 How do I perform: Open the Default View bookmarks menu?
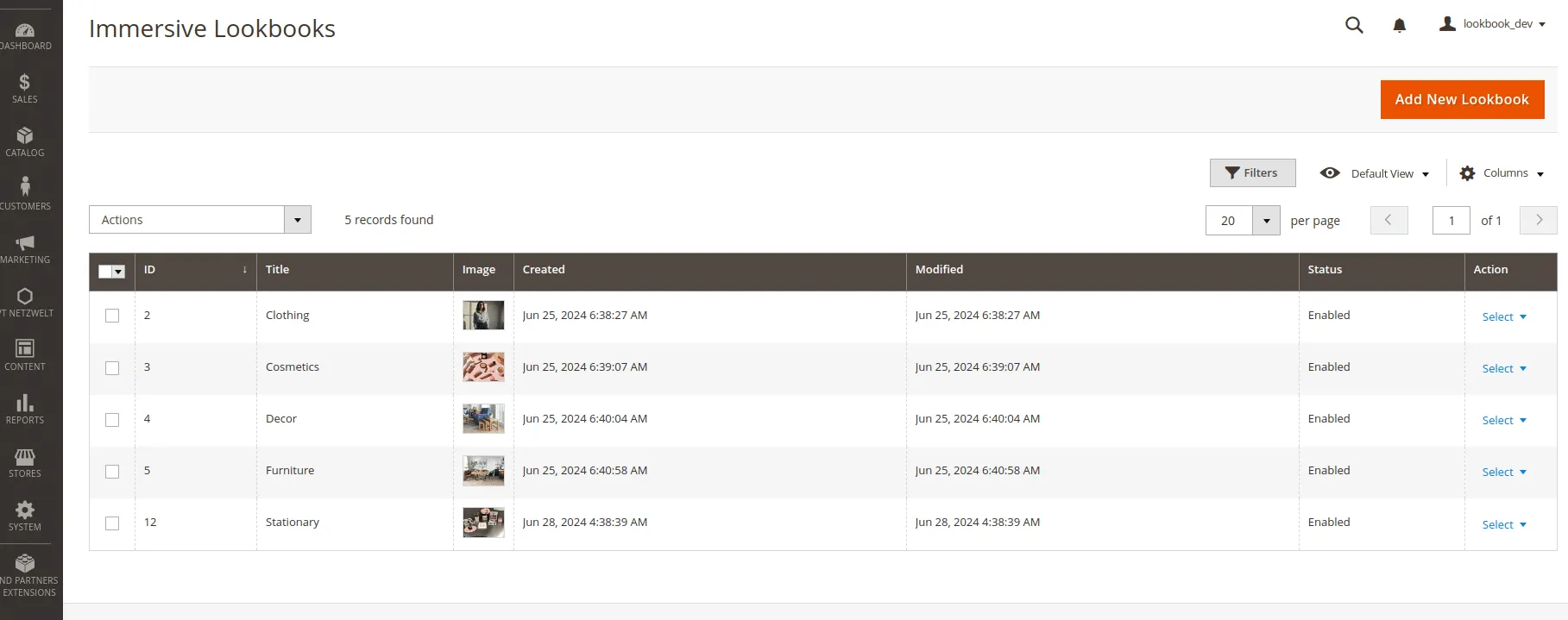1376,173
